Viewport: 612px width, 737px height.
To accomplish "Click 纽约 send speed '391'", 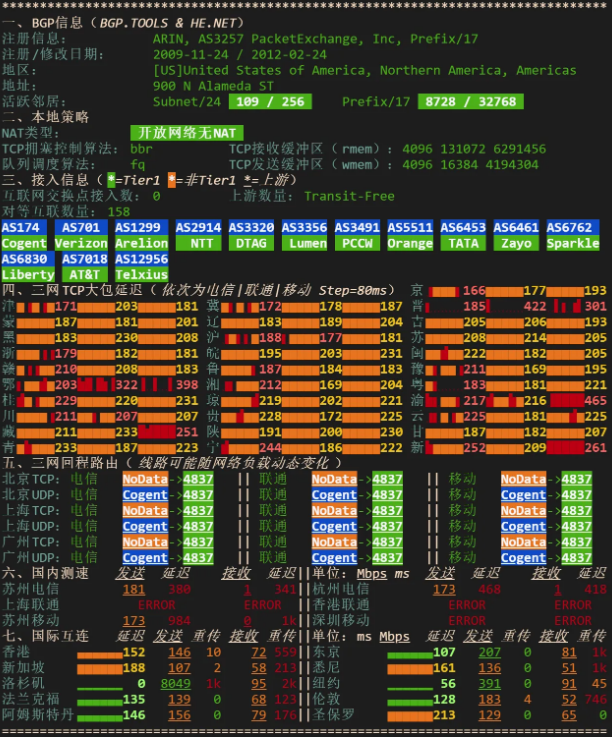I will [x=490, y=683].
